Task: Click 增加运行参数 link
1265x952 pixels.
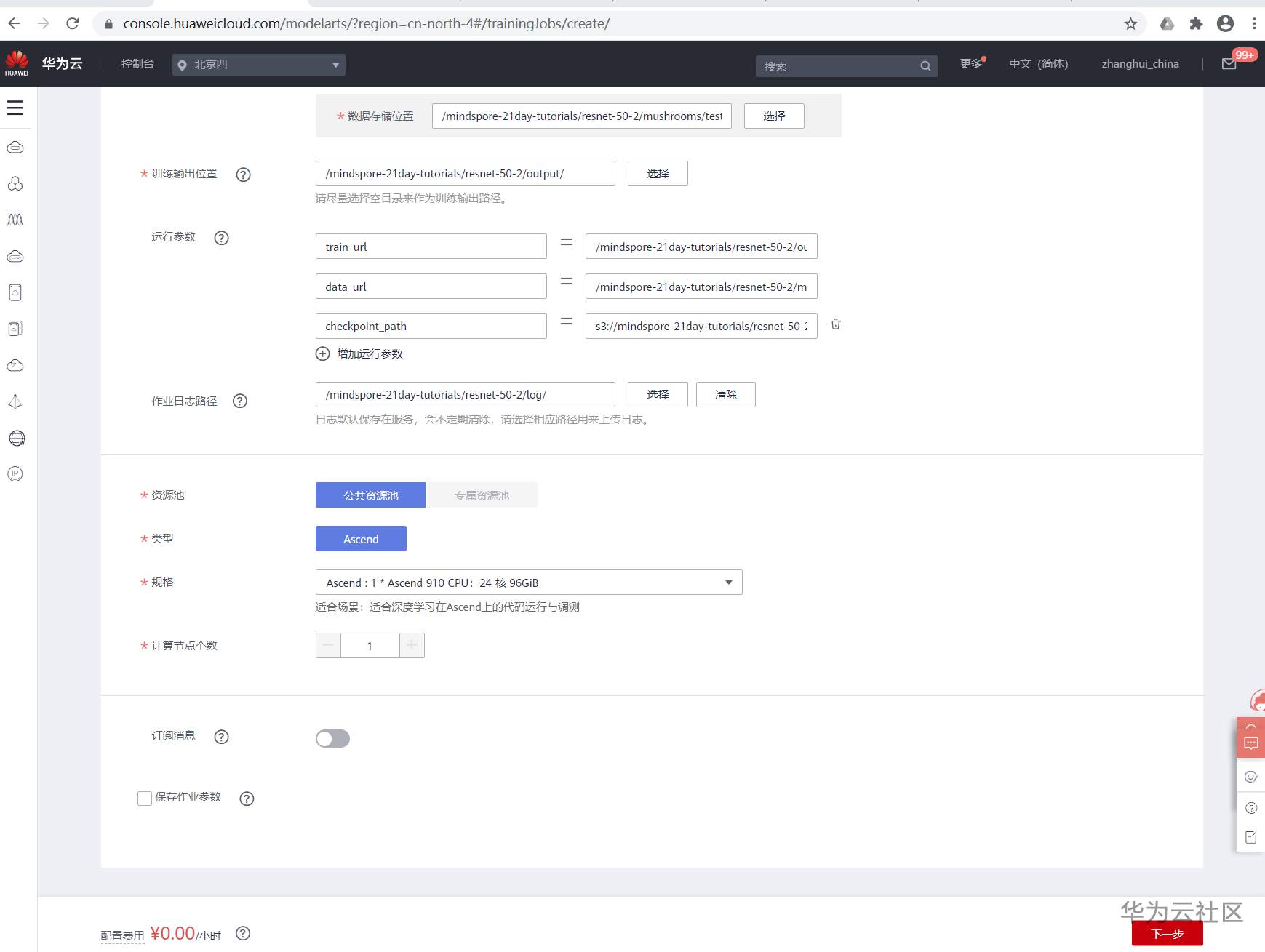Action: [x=370, y=353]
